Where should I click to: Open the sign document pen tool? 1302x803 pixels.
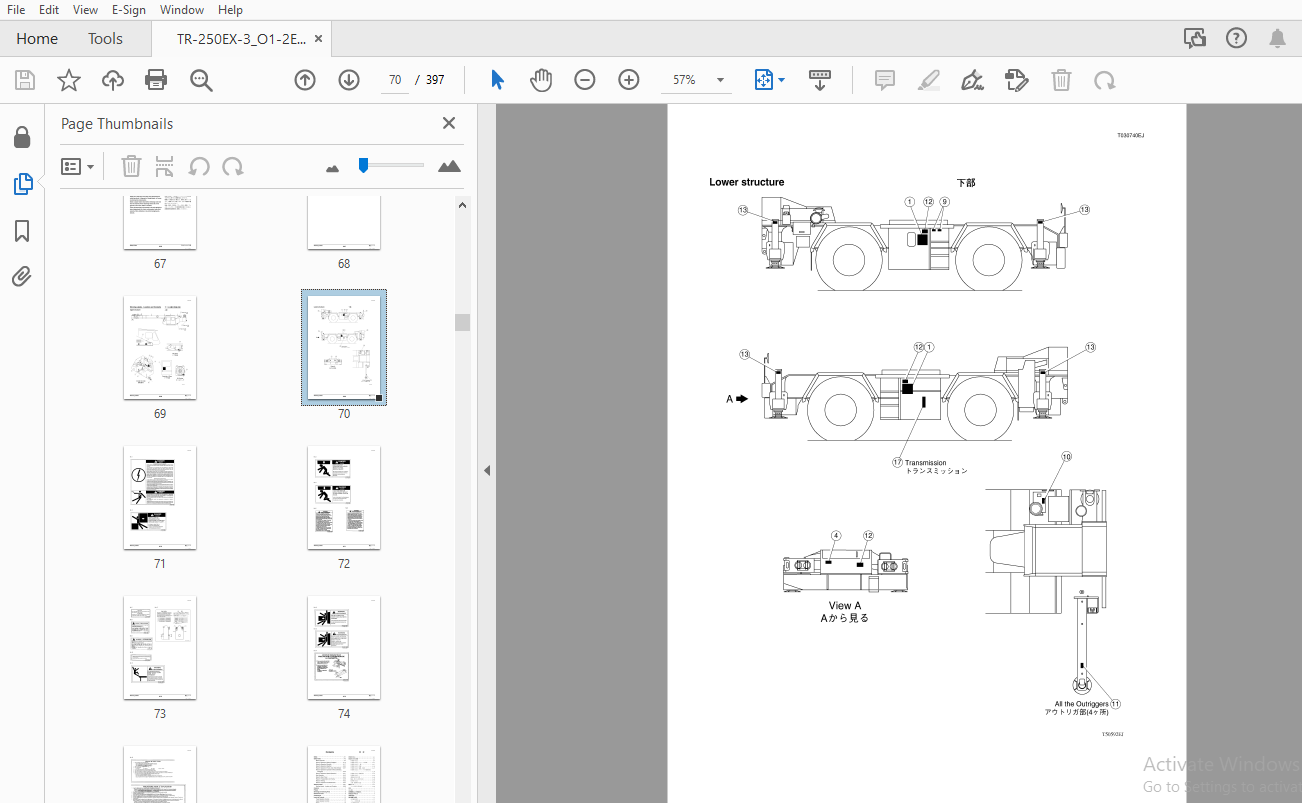coord(972,80)
